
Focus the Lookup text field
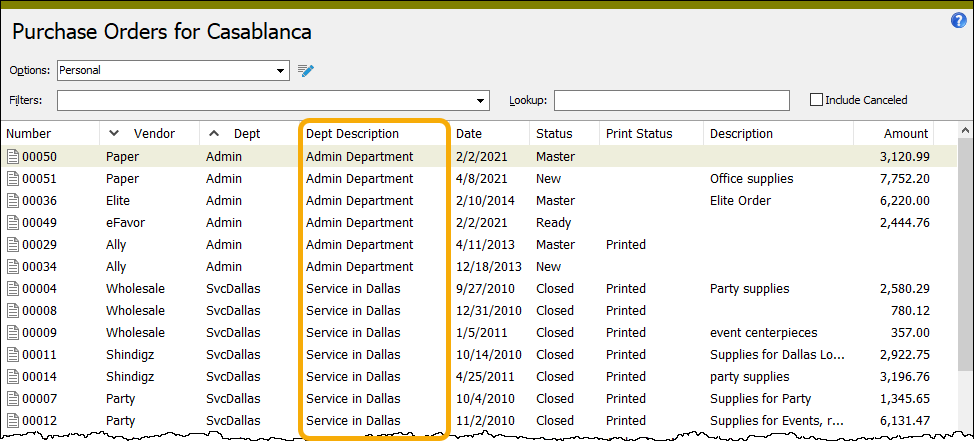(x=671, y=101)
